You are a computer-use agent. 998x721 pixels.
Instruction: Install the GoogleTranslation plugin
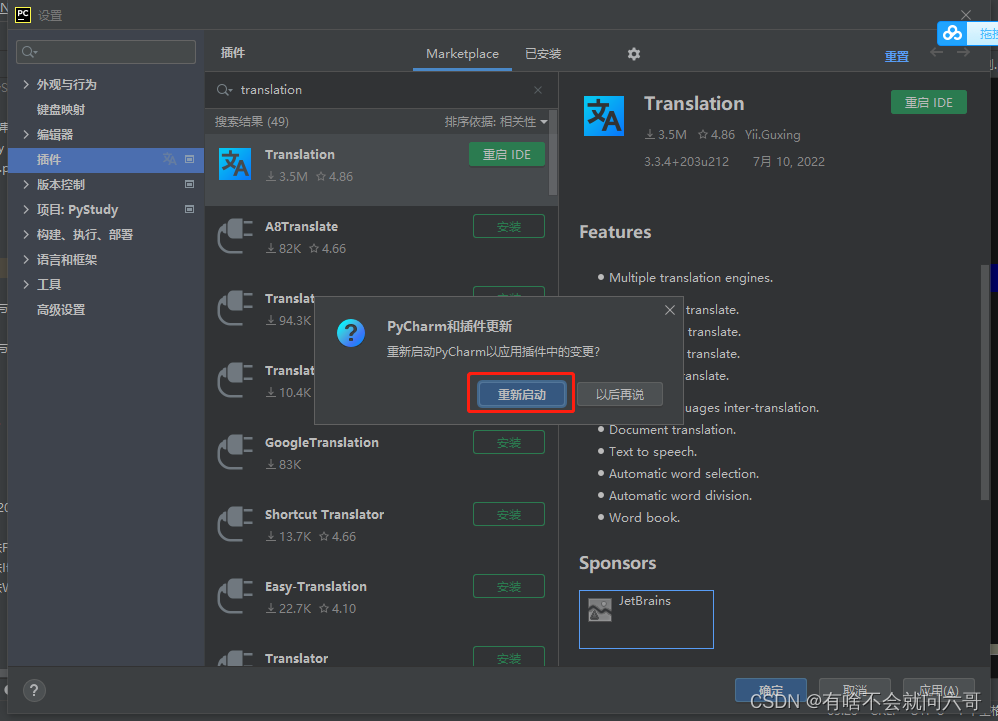pyautogui.click(x=509, y=442)
